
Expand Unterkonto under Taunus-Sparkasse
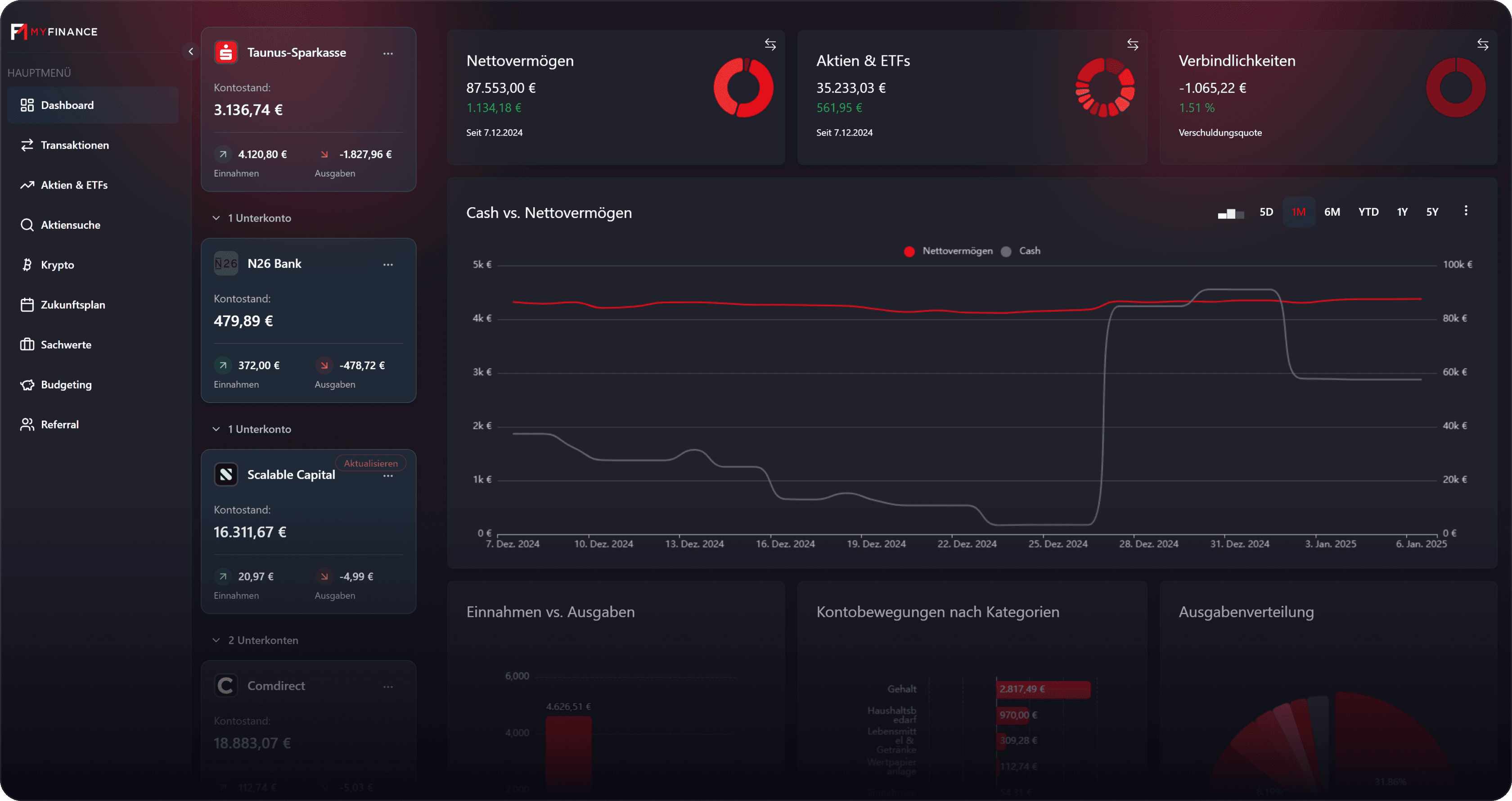(x=252, y=218)
